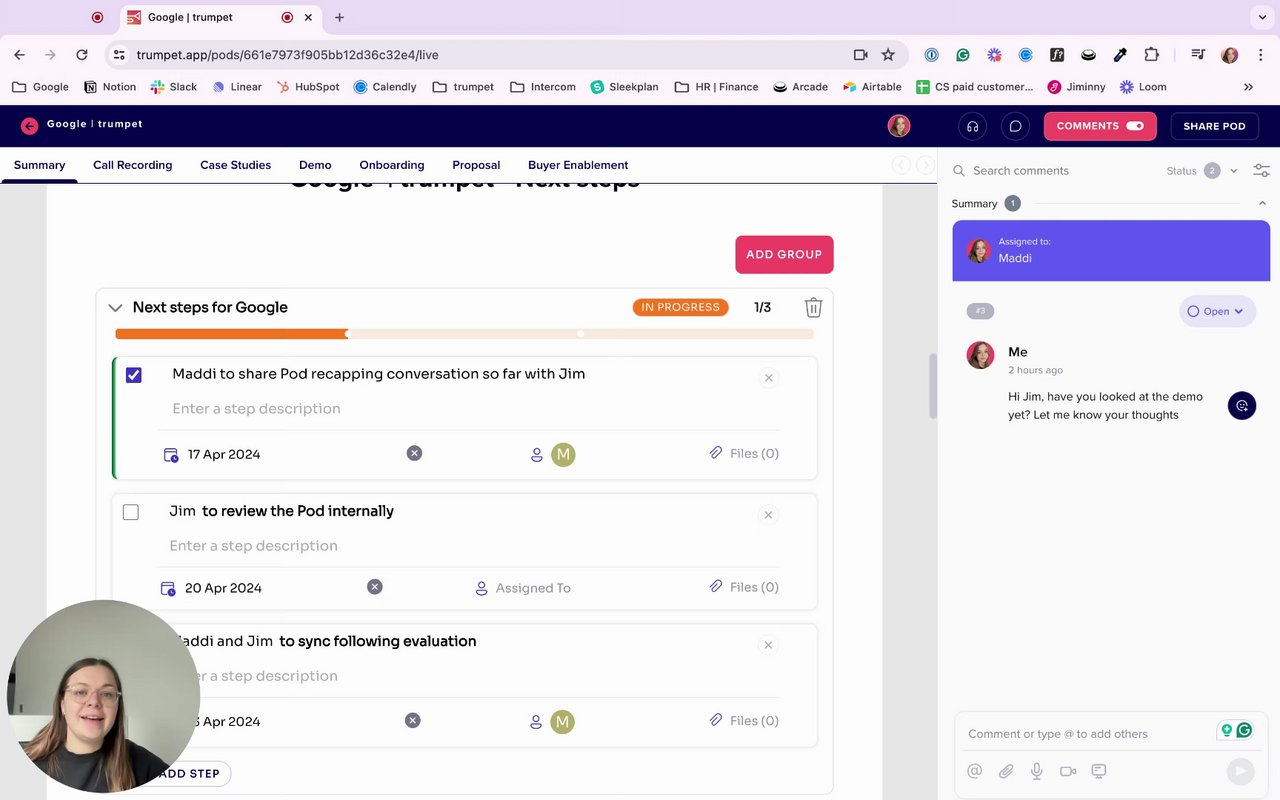Check the Jim to review the Pod step
This screenshot has height=800, width=1280.
[x=131, y=512]
